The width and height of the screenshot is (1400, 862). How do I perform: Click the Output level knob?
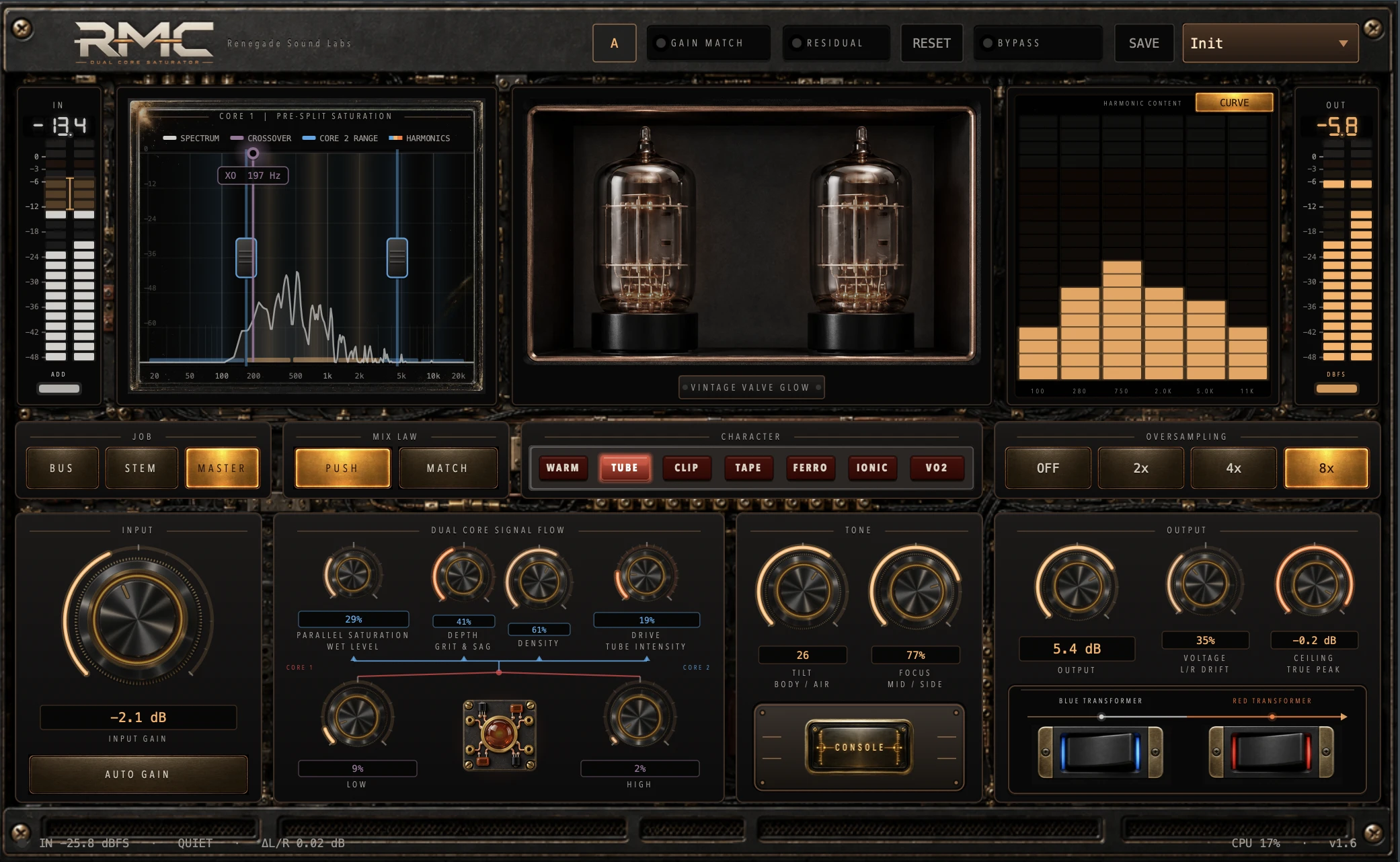pyautogui.click(x=1077, y=585)
